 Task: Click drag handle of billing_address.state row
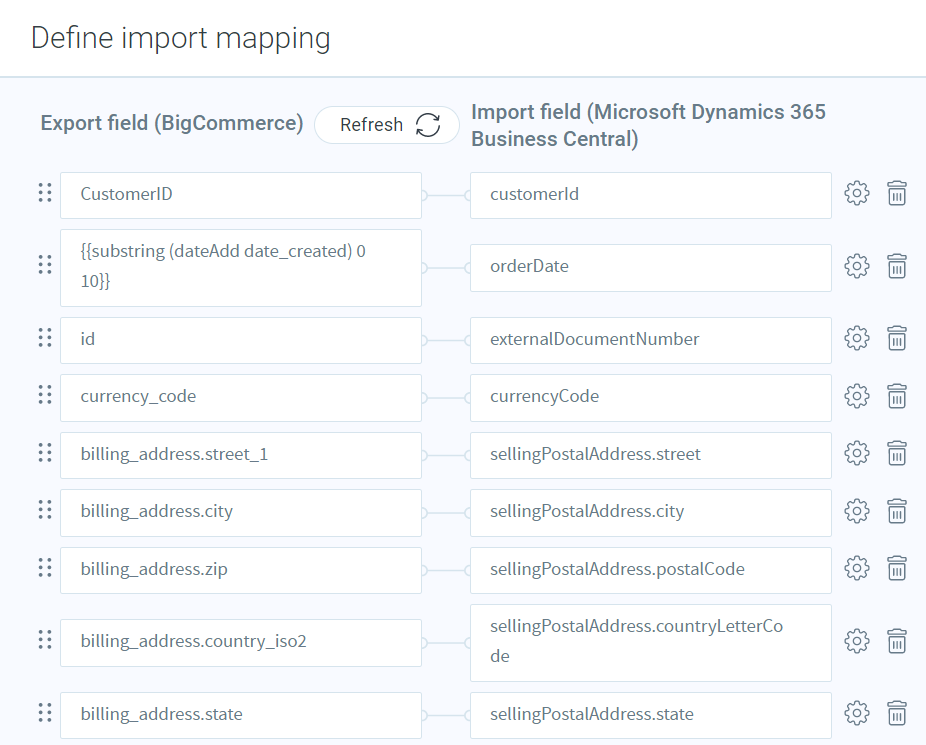click(45, 713)
